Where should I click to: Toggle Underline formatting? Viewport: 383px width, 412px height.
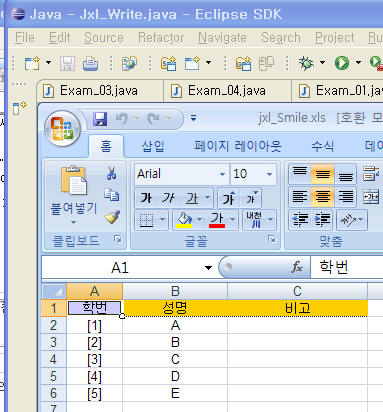pos(192,198)
